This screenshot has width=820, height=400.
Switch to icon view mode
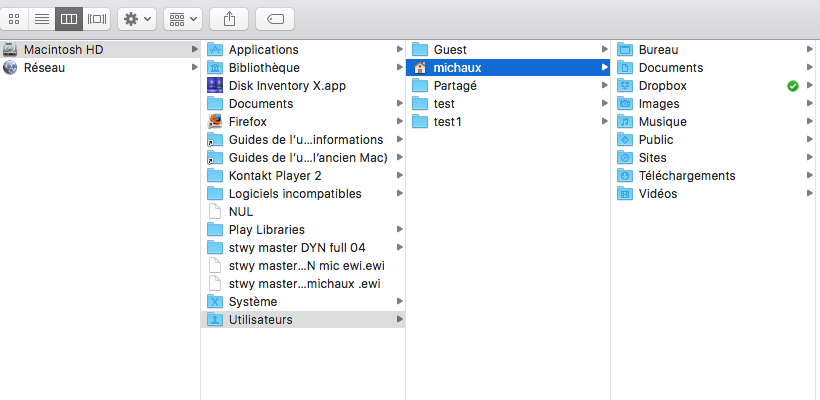(x=14, y=18)
